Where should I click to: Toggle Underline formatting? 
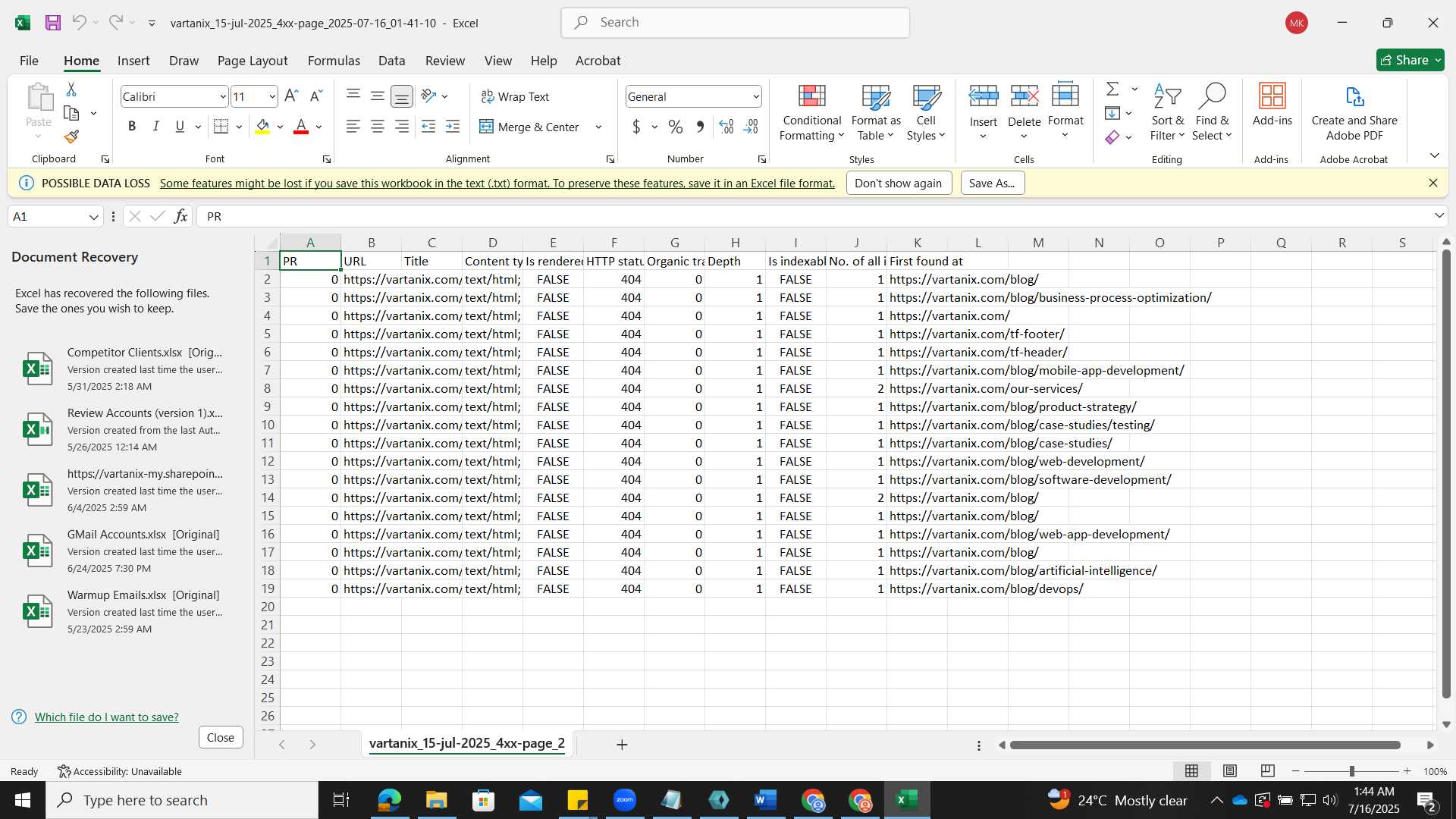click(x=180, y=127)
